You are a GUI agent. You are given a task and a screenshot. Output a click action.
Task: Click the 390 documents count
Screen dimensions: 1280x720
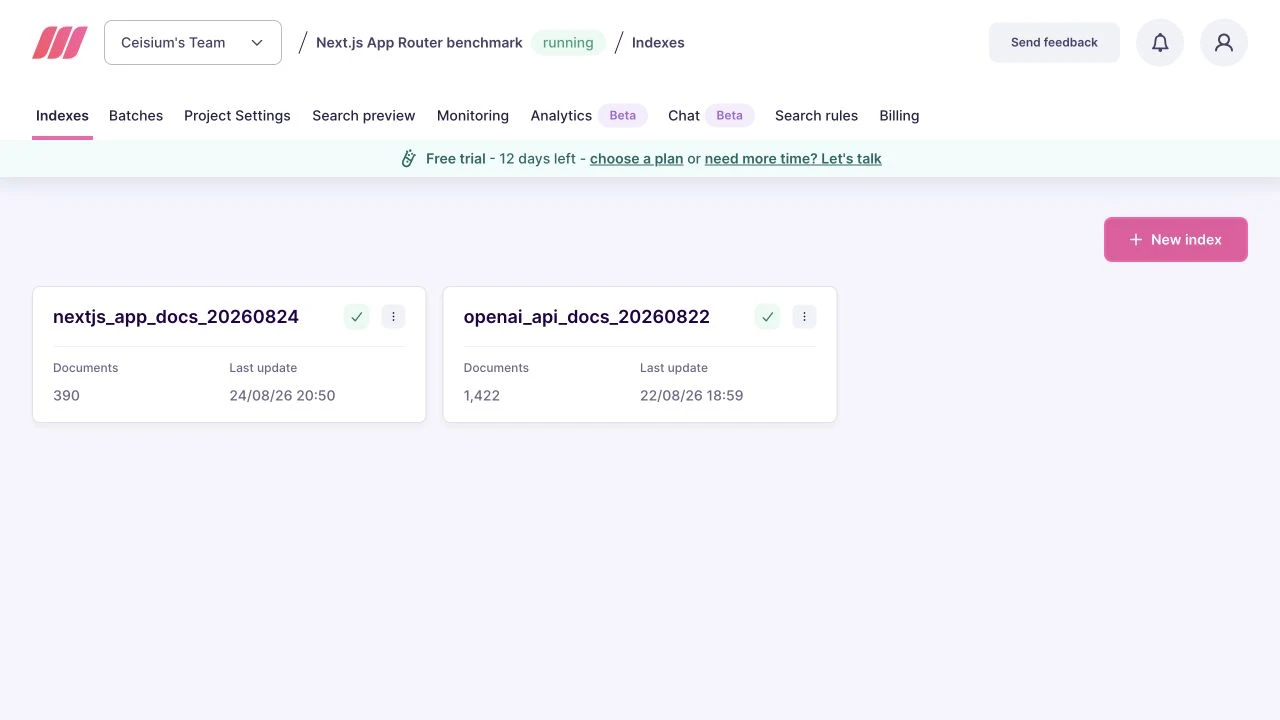coord(66,396)
